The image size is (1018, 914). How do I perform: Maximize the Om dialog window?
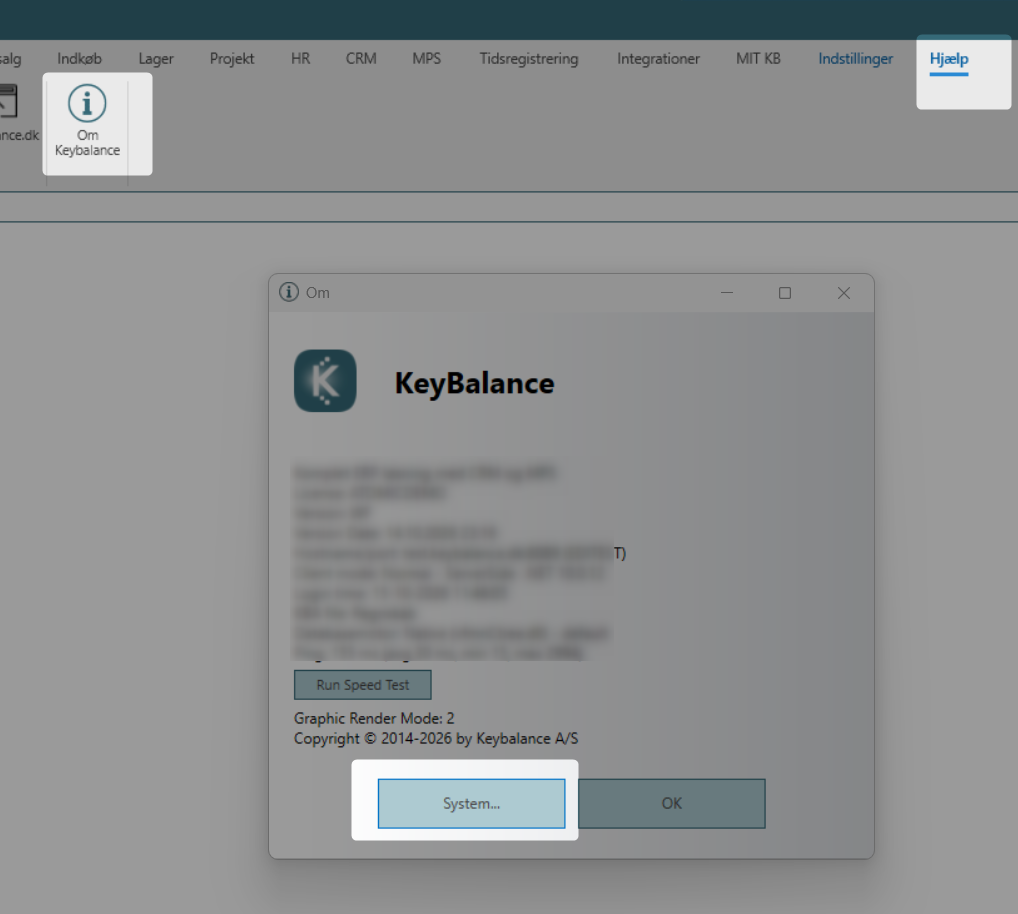(x=785, y=293)
